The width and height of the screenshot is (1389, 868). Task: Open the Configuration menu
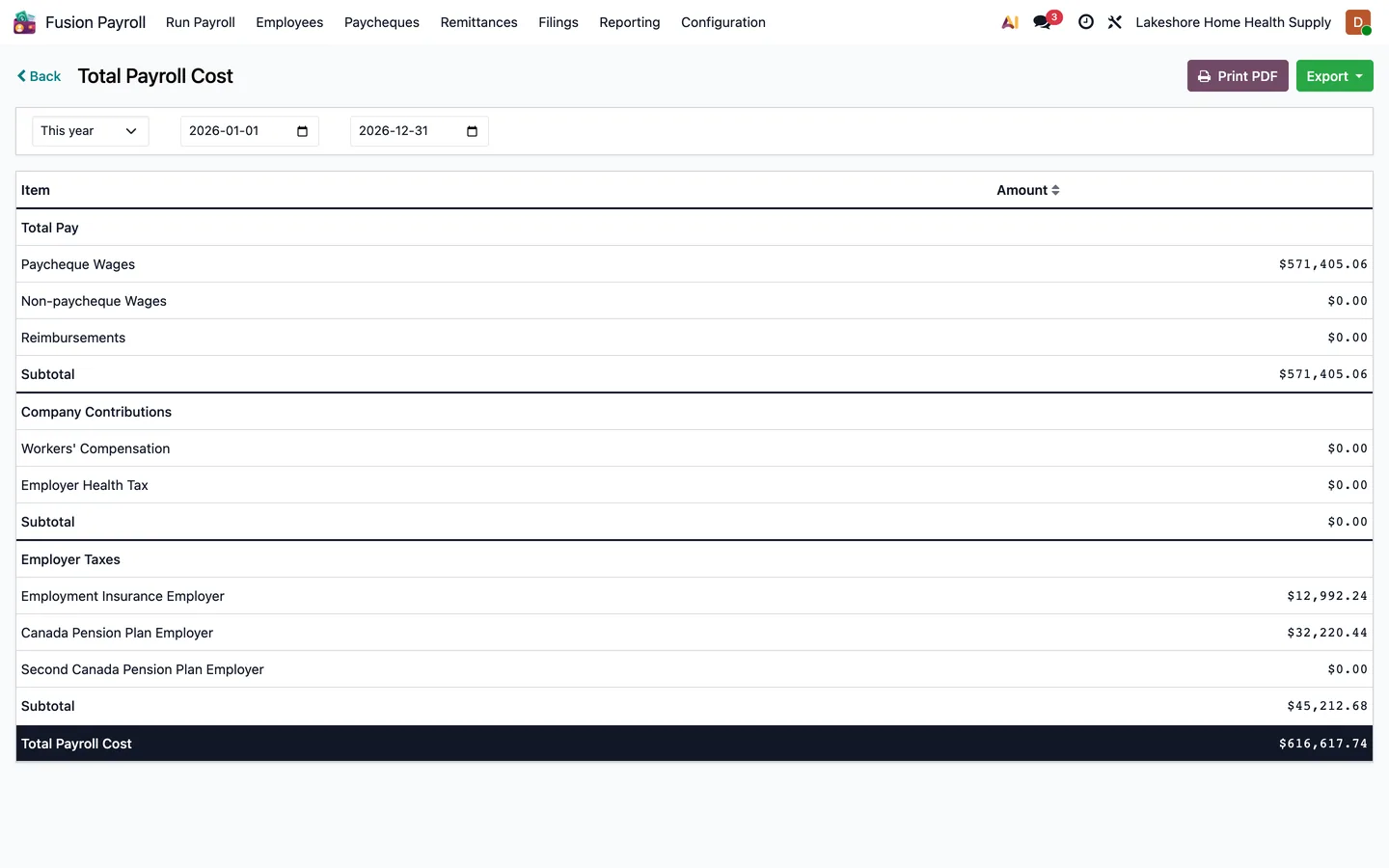point(723,22)
